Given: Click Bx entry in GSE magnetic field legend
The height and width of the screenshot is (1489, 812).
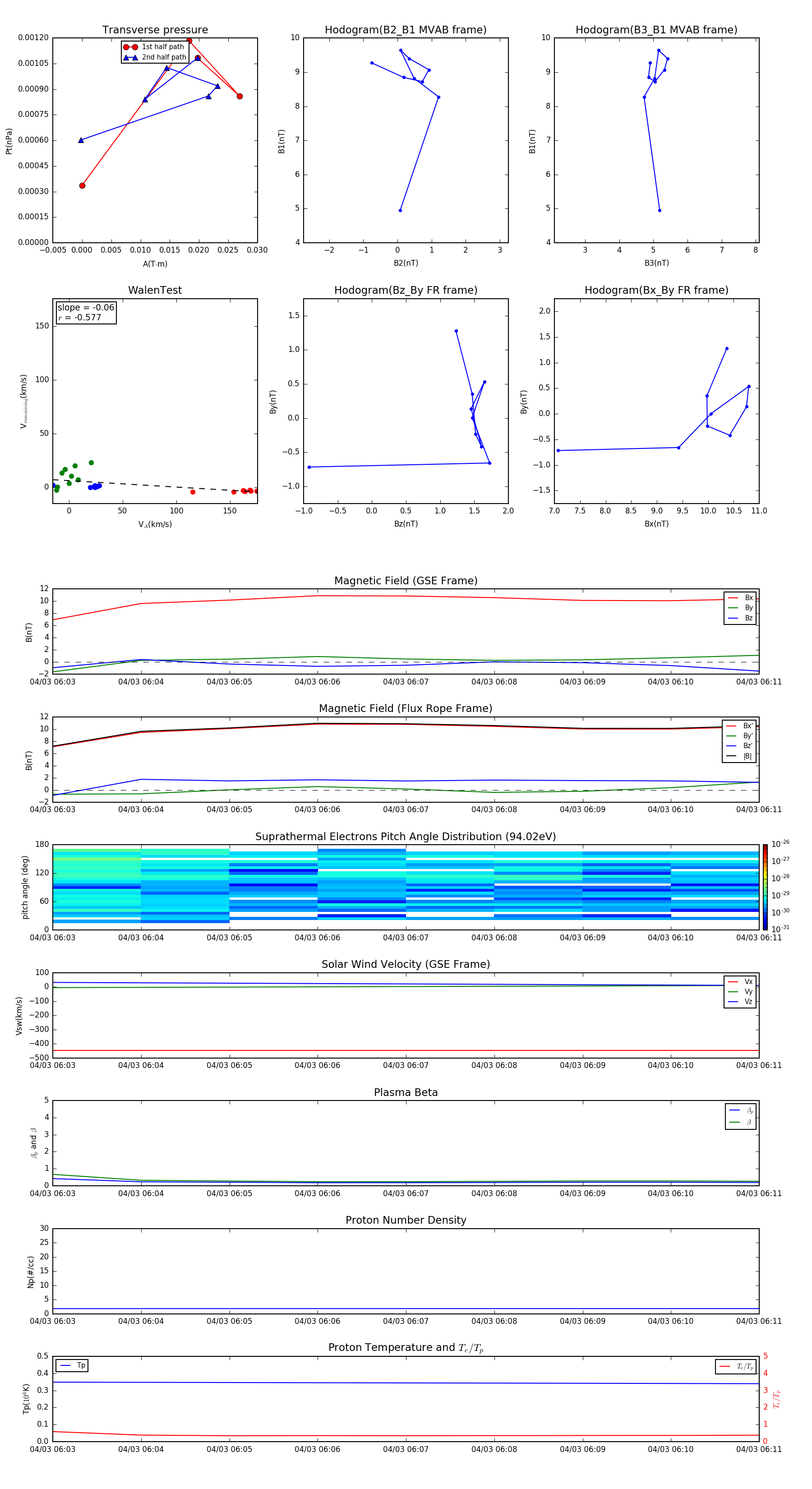Looking at the screenshot, I should [x=740, y=598].
